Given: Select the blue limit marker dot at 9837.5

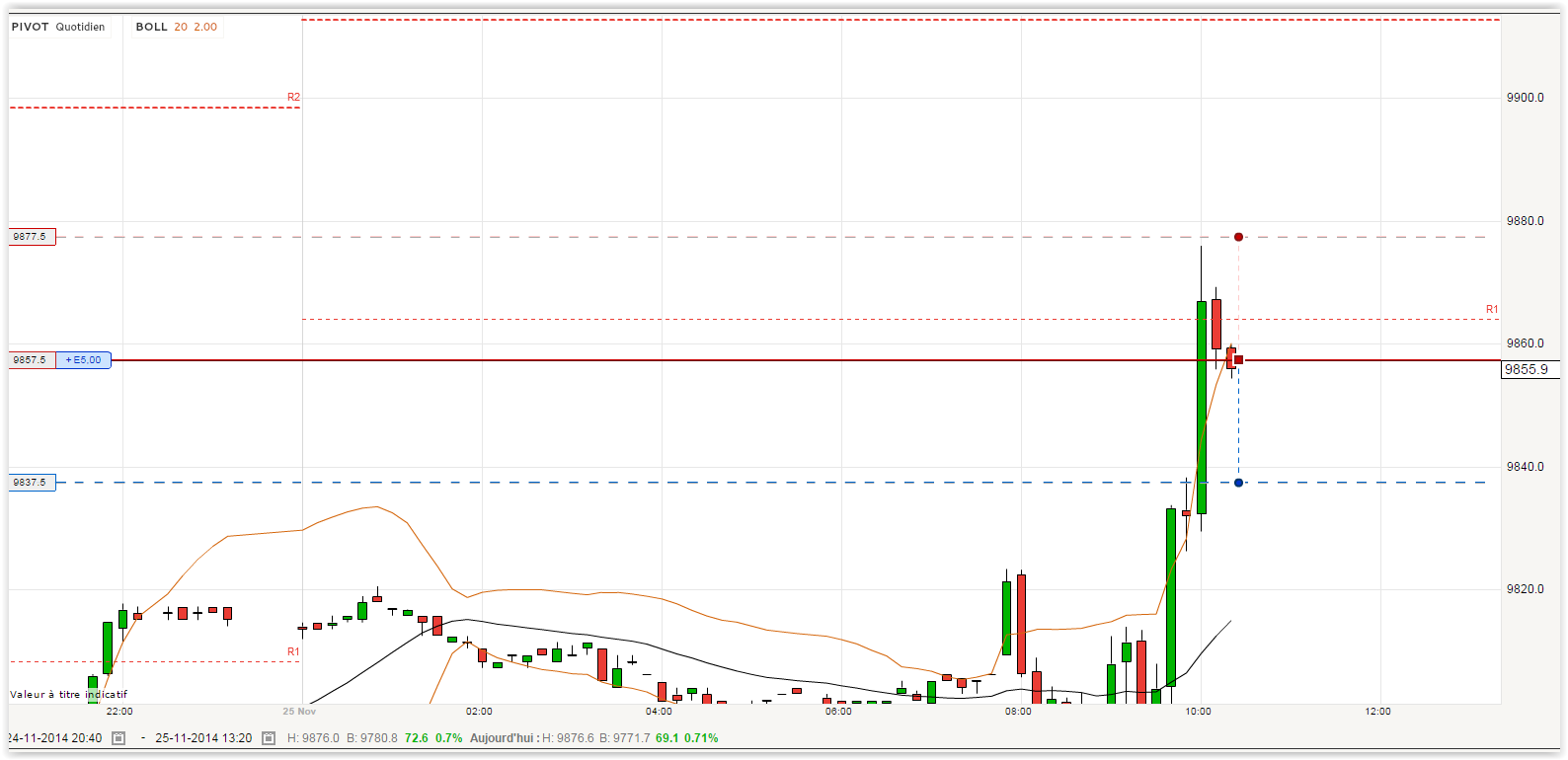Looking at the screenshot, I should 1238,483.
